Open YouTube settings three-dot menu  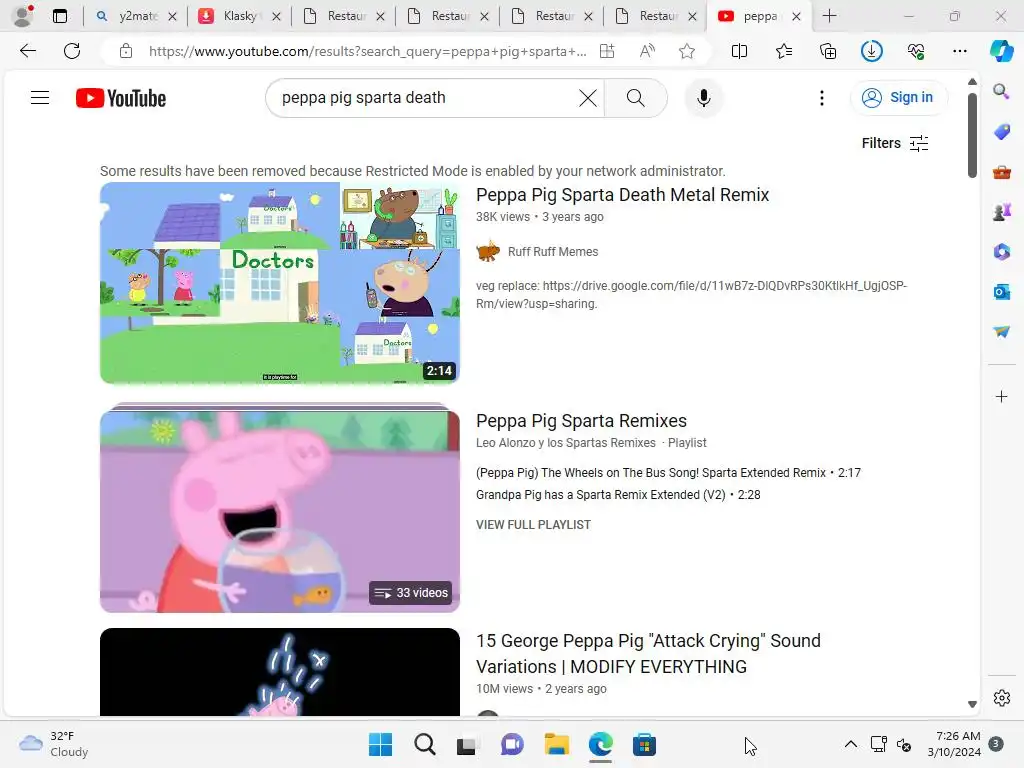[822, 98]
